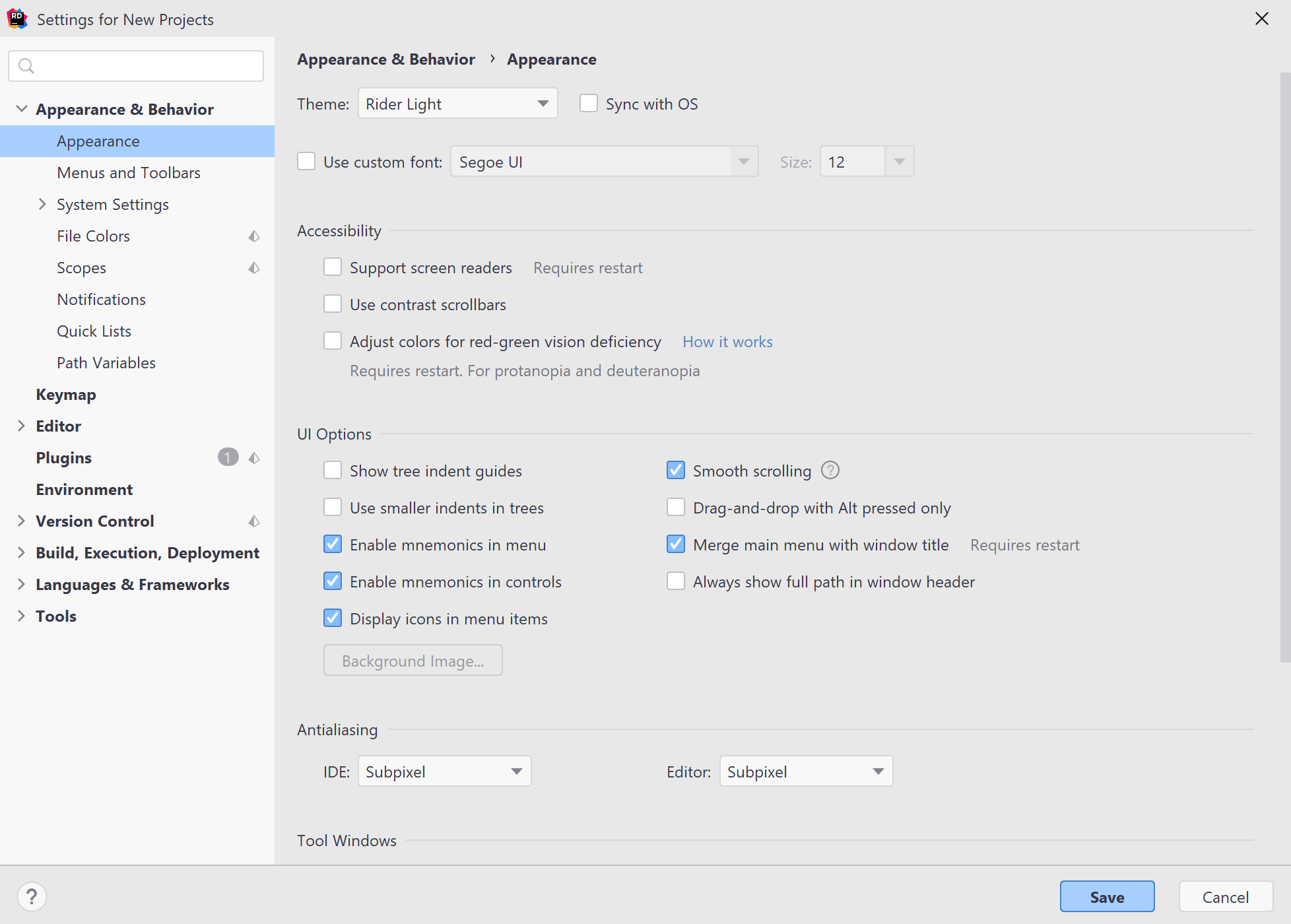This screenshot has height=924, width=1291.
Task: Open the Background Image dialog
Action: tap(413, 660)
